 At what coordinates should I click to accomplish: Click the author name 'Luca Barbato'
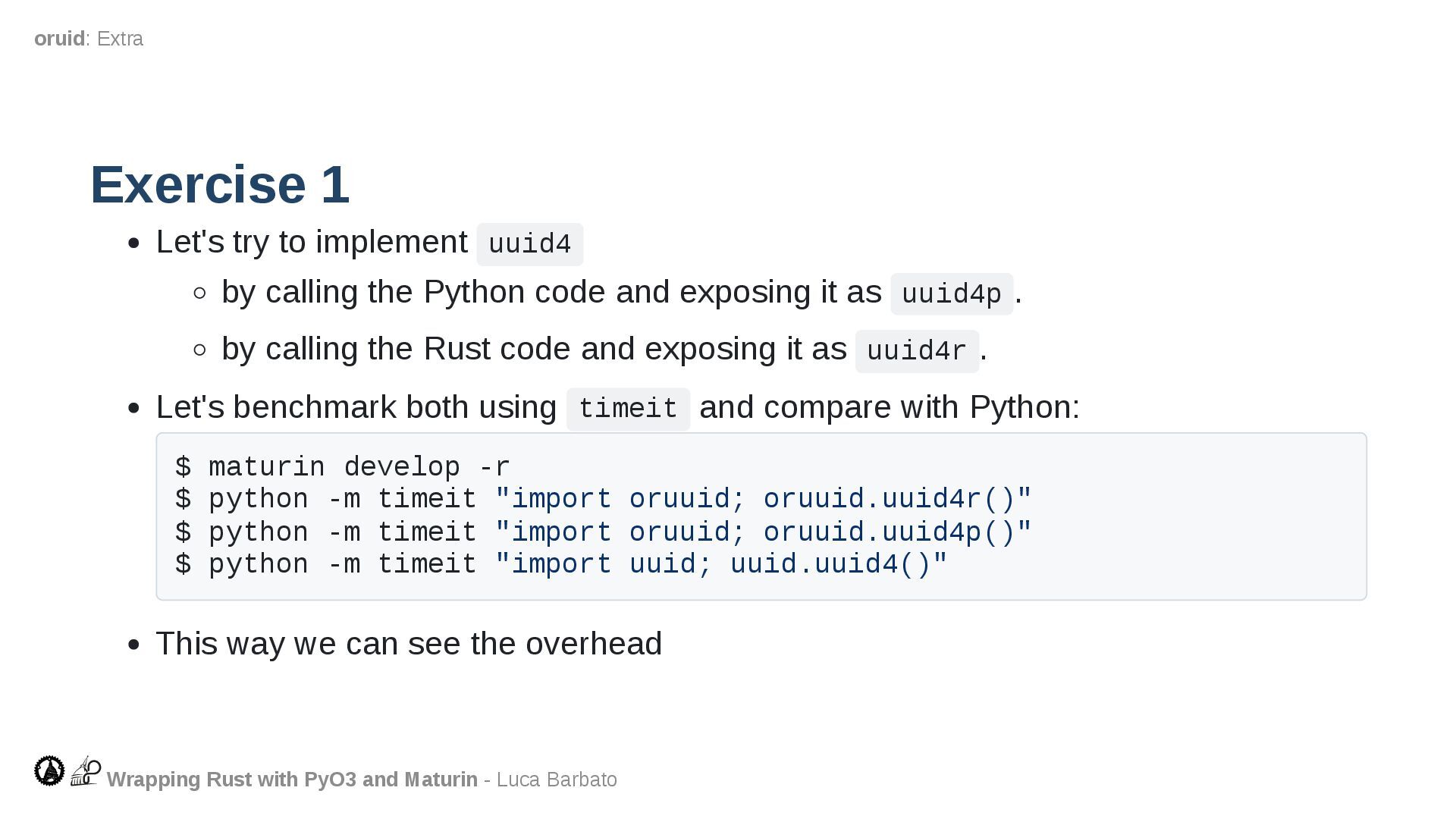(x=557, y=780)
